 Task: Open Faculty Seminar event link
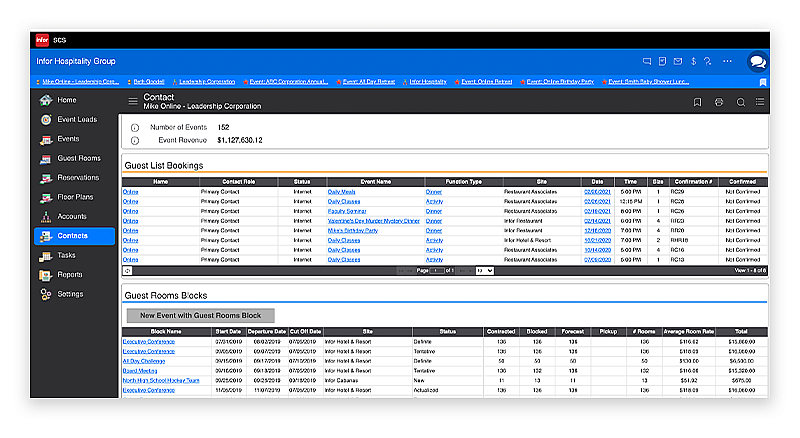tap(347, 211)
